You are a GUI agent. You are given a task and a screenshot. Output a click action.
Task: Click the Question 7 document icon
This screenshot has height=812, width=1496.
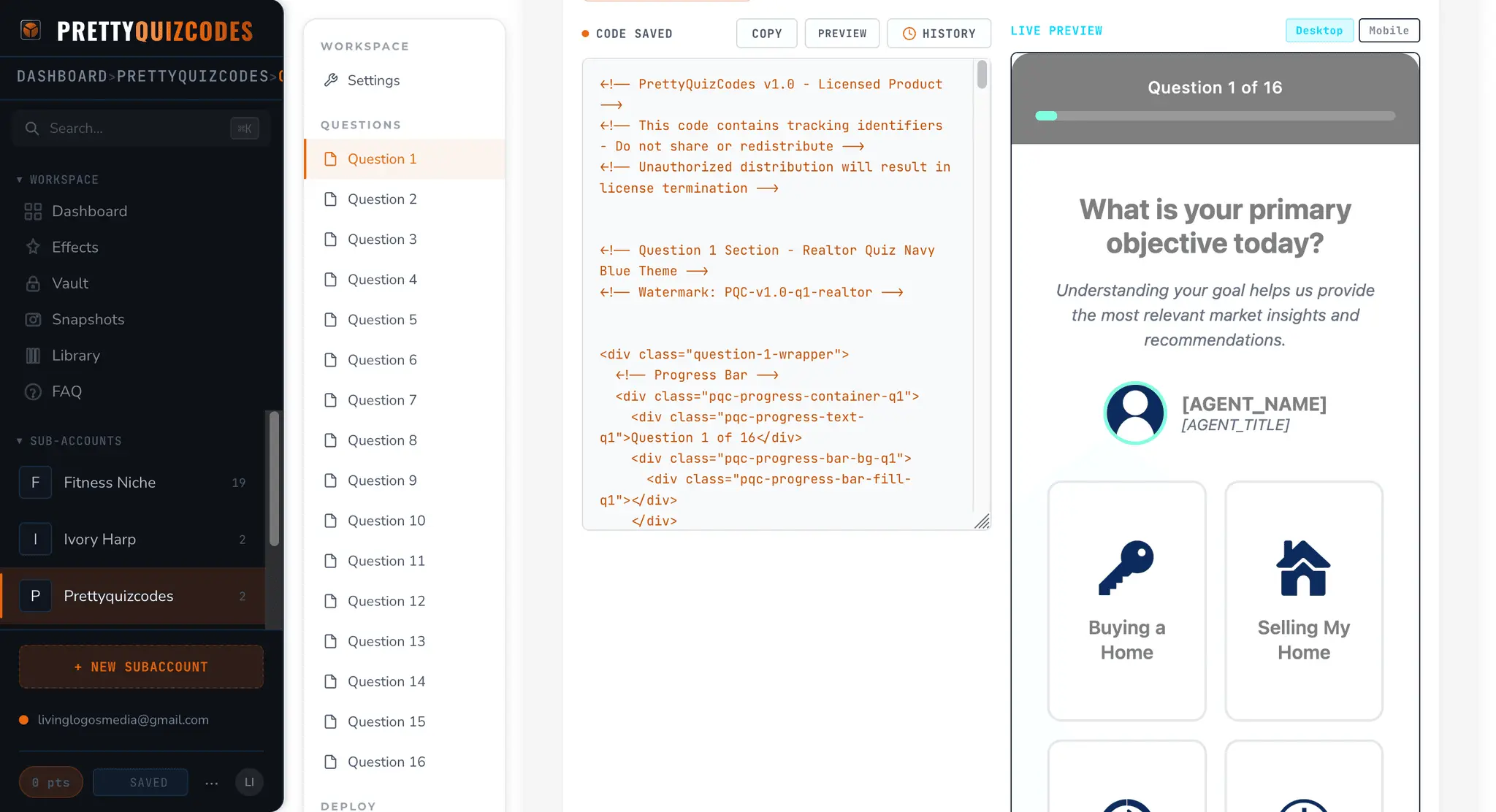pos(330,400)
